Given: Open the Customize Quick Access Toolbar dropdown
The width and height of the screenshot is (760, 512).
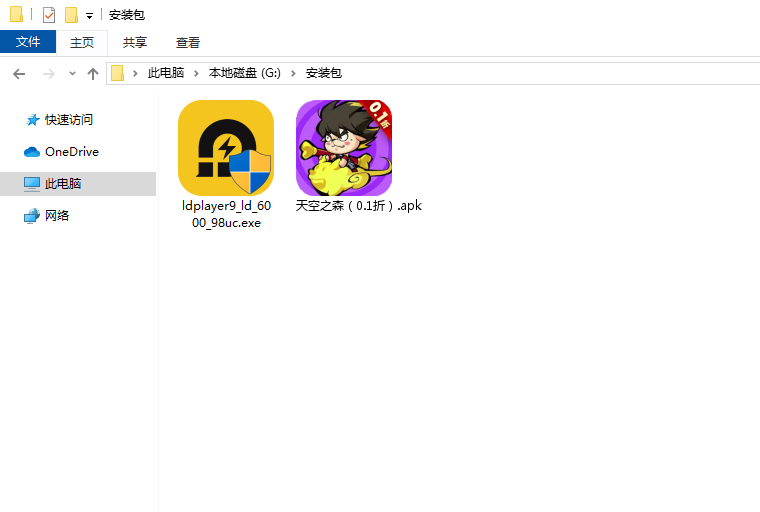Looking at the screenshot, I should (x=89, y=16).
